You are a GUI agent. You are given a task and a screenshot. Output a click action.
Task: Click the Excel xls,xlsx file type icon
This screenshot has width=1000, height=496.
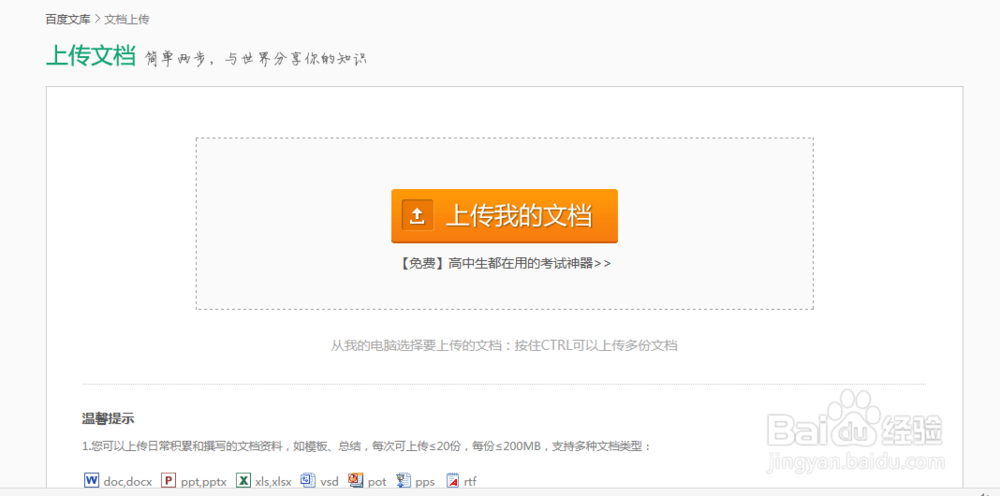tap(243, 480)
